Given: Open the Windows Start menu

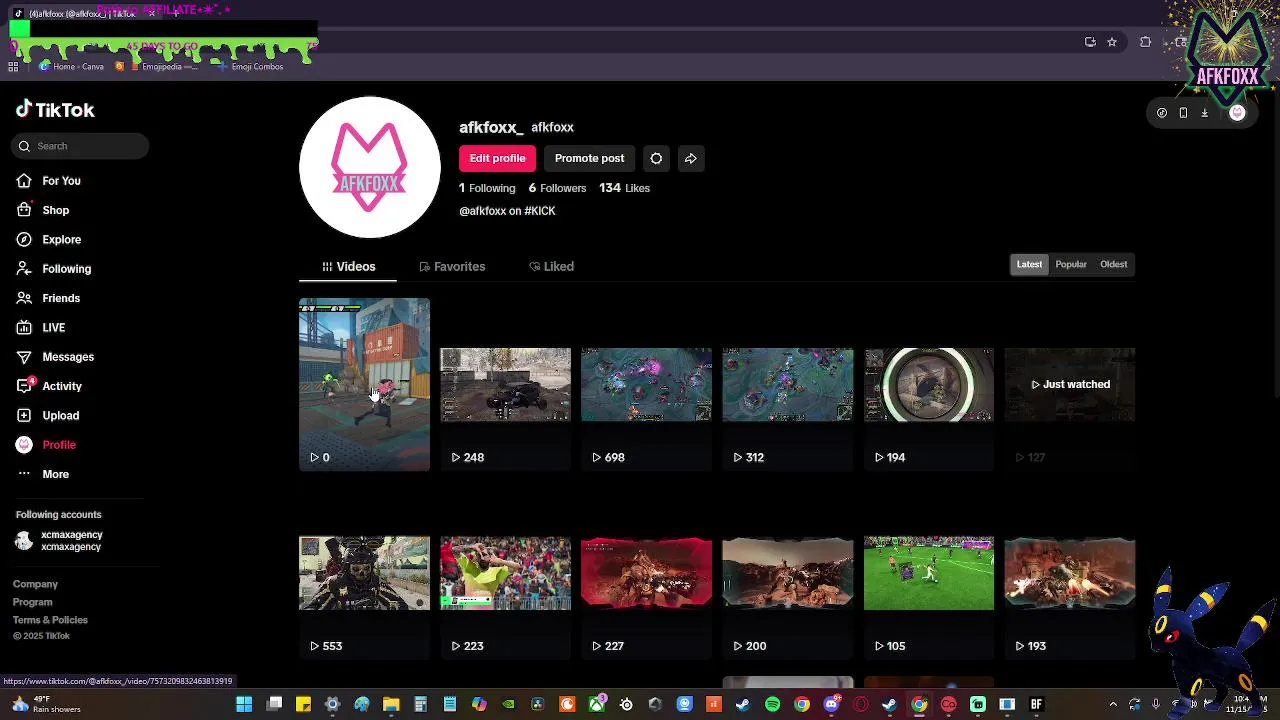Looking at the screenshot, I should 244,705.
